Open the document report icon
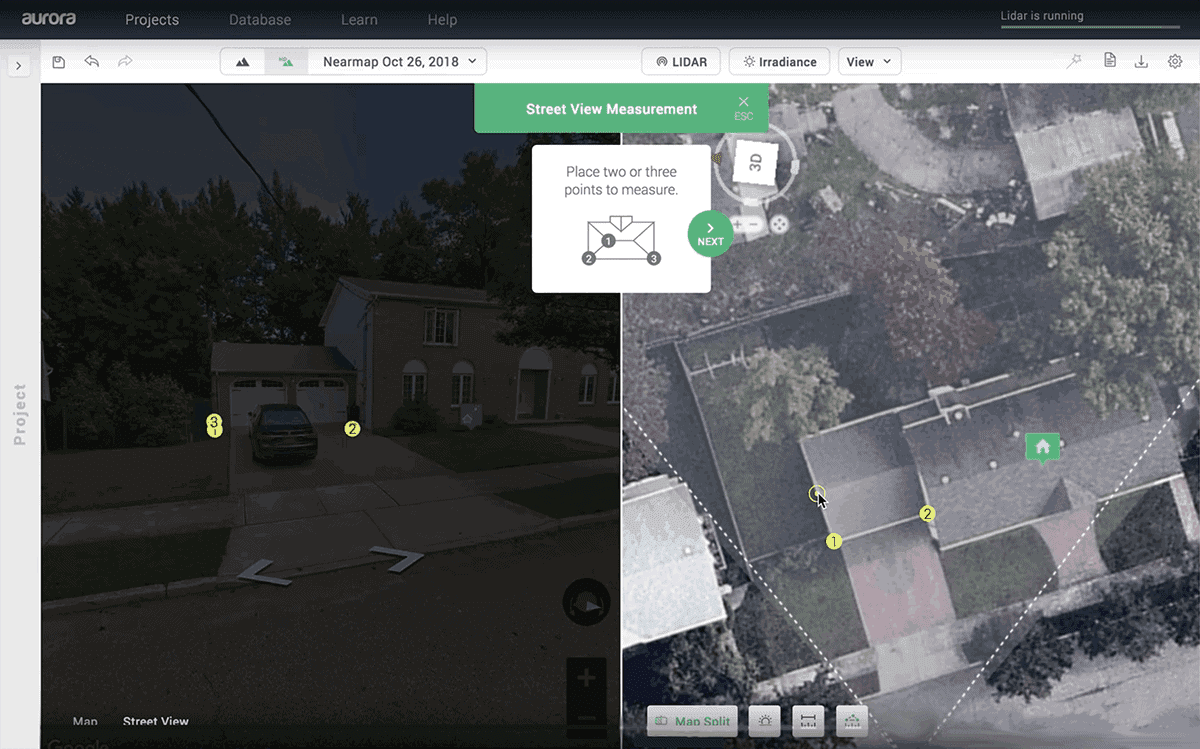Viewport: 1200px width, 749px height. coord(1109,62)
